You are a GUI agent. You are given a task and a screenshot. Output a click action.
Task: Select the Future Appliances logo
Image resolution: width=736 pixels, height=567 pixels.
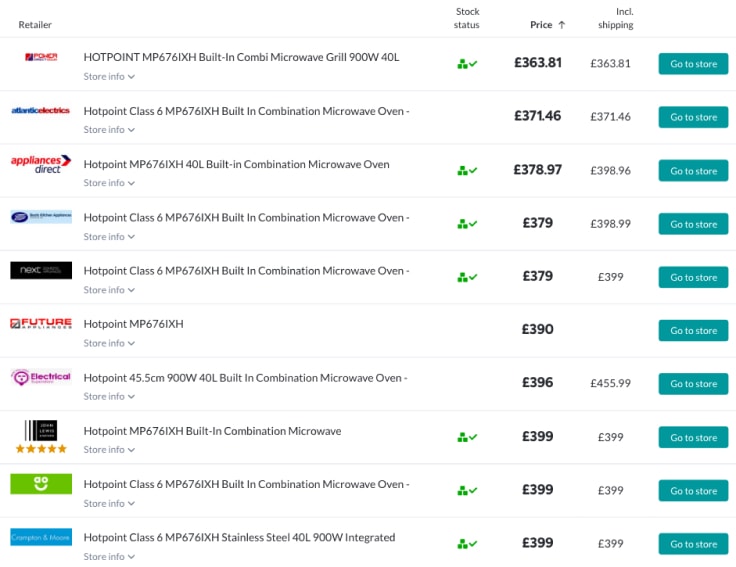[41, 324]
